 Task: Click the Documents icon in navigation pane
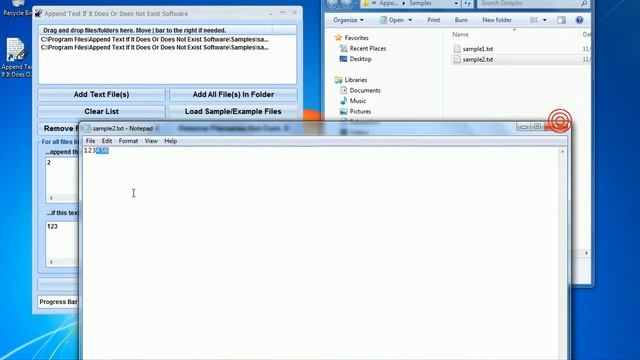(344, 91)
